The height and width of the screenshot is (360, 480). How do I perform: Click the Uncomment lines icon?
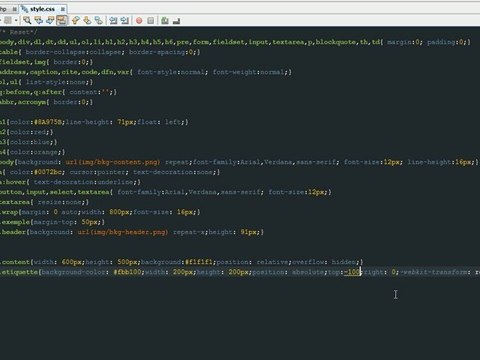click(x=177, y=21)
